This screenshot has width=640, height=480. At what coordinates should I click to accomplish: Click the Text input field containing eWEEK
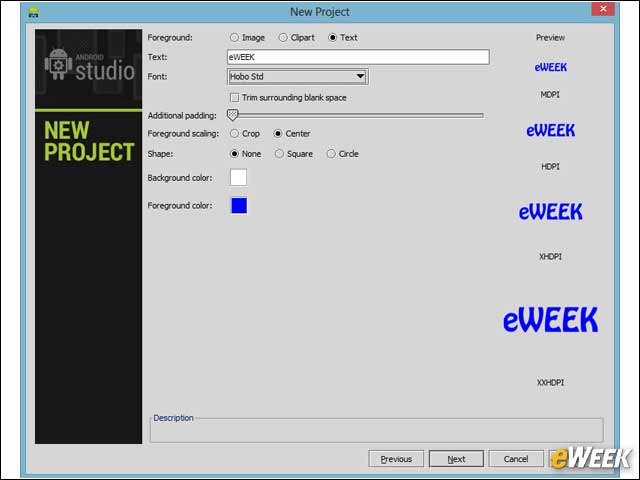point(358,57)
